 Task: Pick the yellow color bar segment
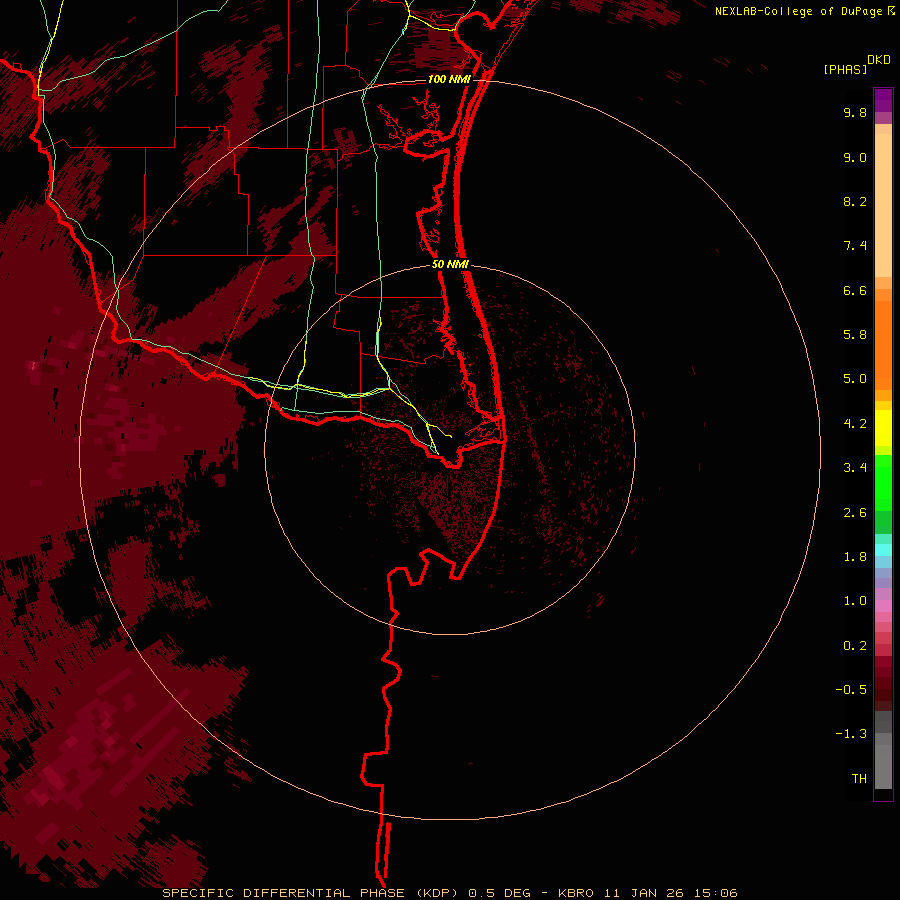(x=883, y=428)
